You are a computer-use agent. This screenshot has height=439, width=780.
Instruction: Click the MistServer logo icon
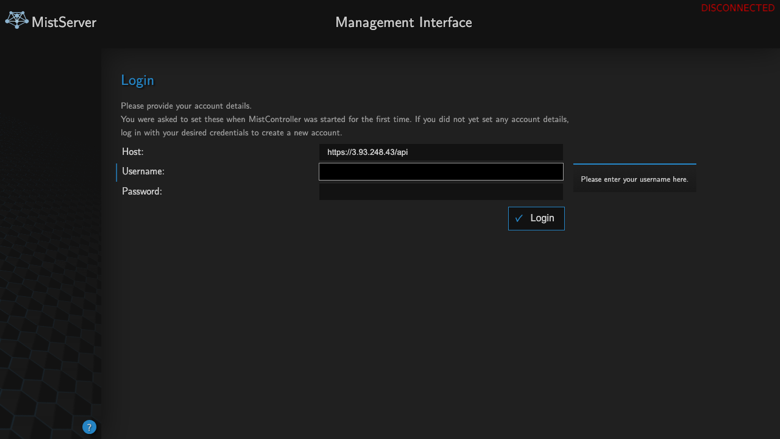point(16,20)
